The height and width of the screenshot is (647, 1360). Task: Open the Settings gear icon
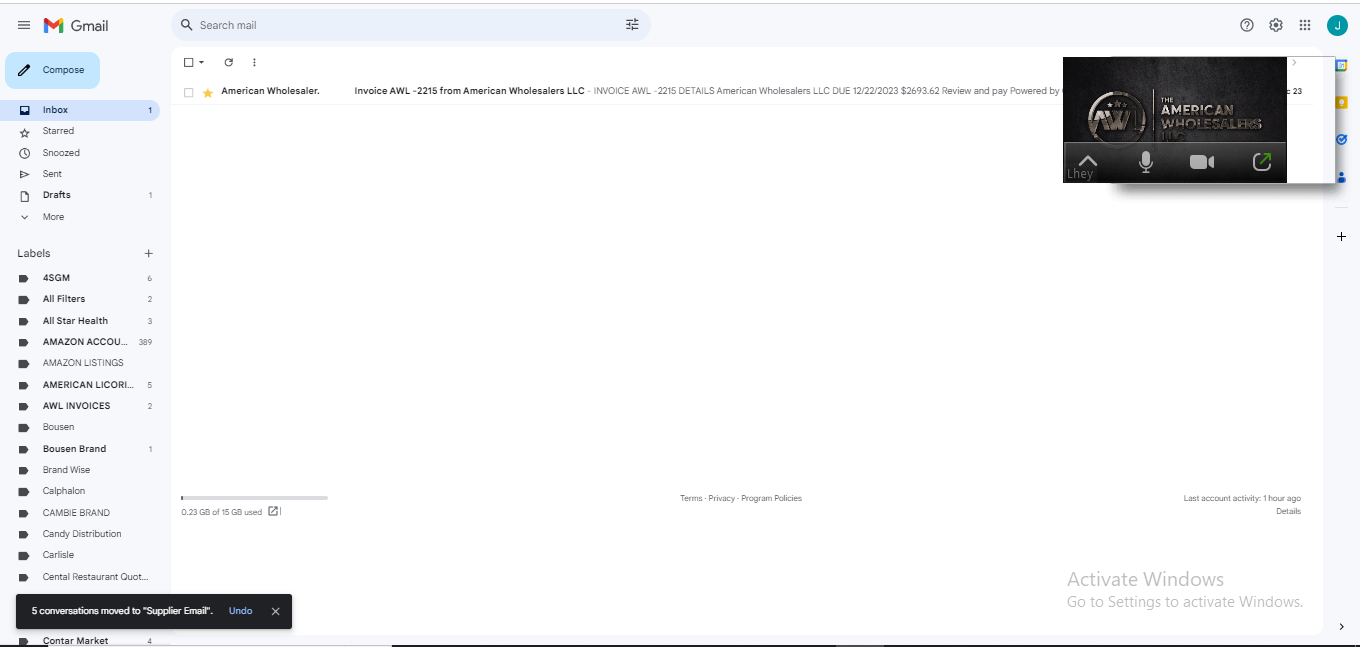pyautogui.click(x=1276, y=25)
